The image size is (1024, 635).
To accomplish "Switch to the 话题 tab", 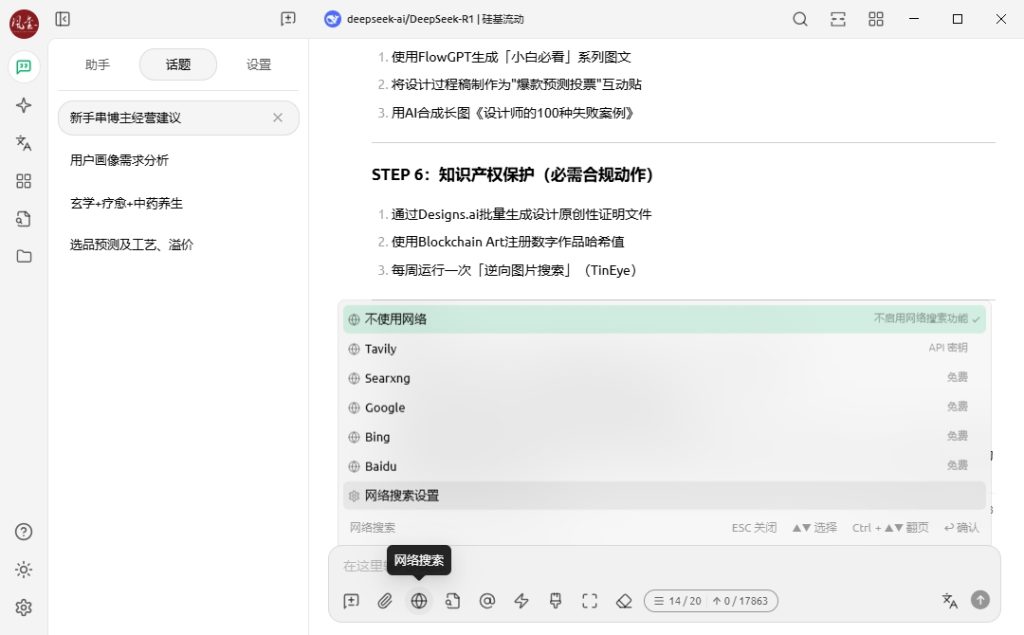I will tap(177, 64).
